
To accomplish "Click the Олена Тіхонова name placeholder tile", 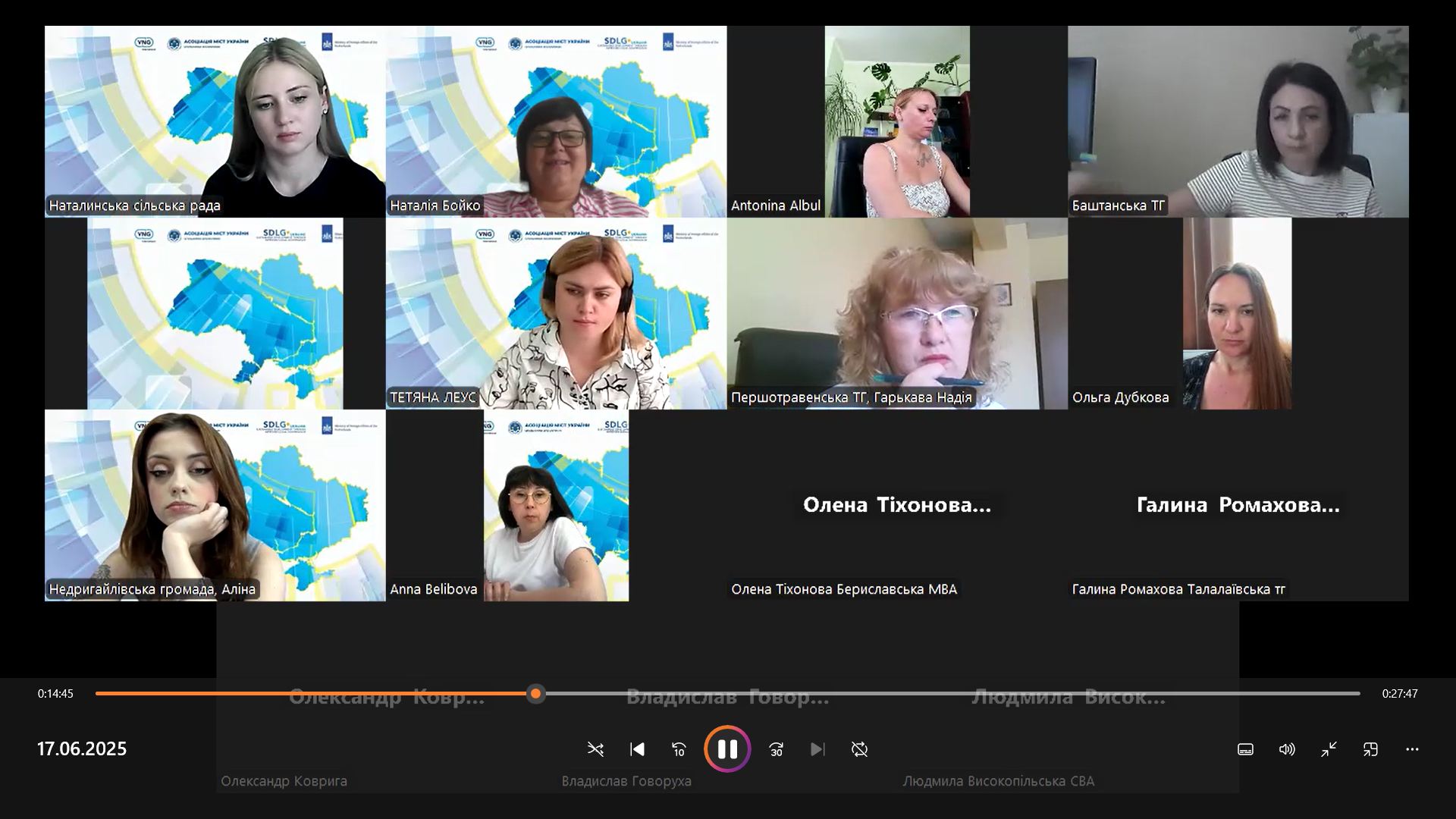I will [x=896, y=505].
